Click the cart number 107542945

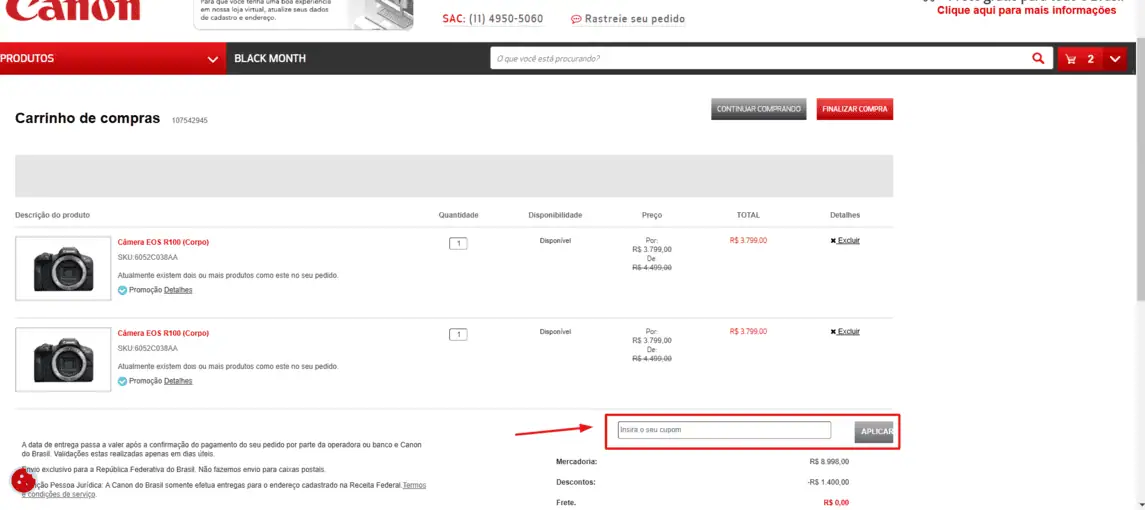190,121
